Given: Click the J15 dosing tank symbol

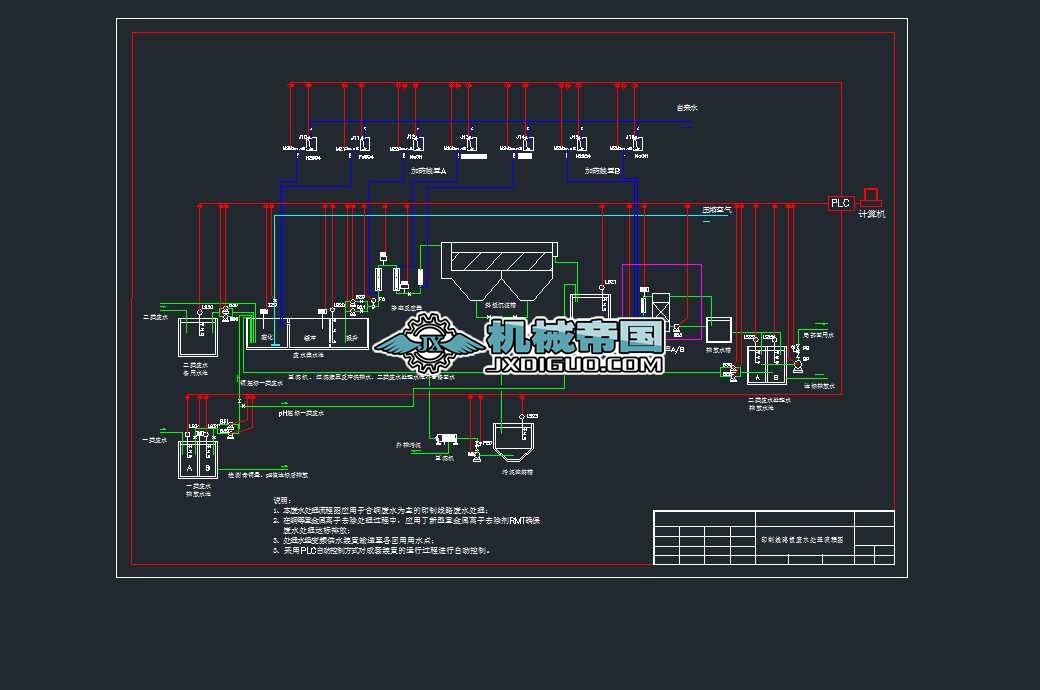Looking at the screenshot, I should (x=582, y=144).
